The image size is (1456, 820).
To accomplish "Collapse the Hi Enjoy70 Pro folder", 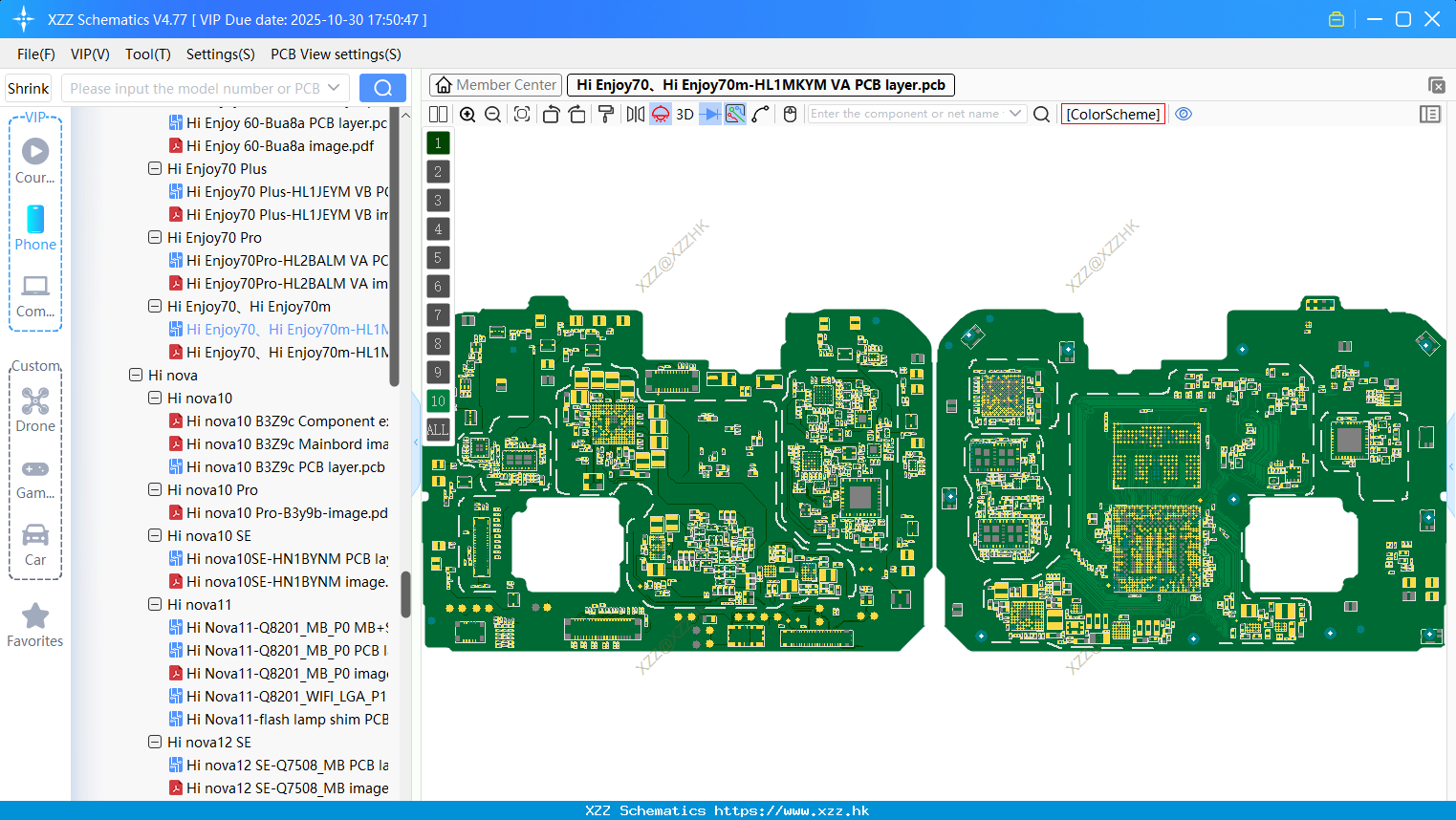I will click(155, 237).
